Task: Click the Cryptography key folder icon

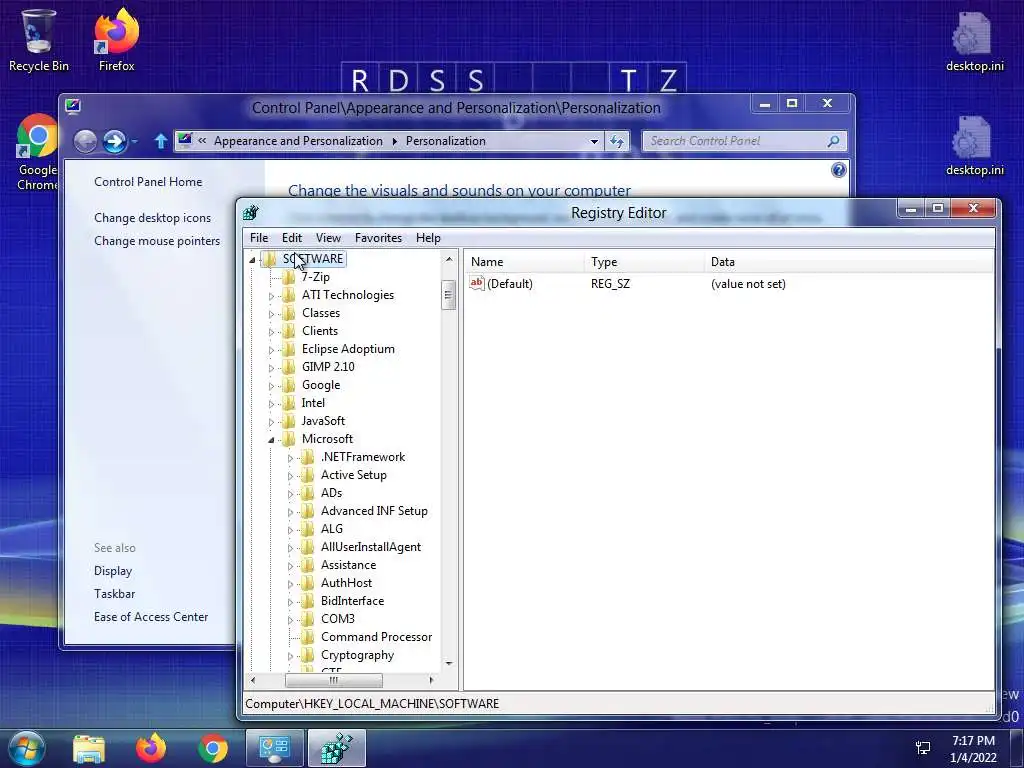Action: (x=308, y=655)
